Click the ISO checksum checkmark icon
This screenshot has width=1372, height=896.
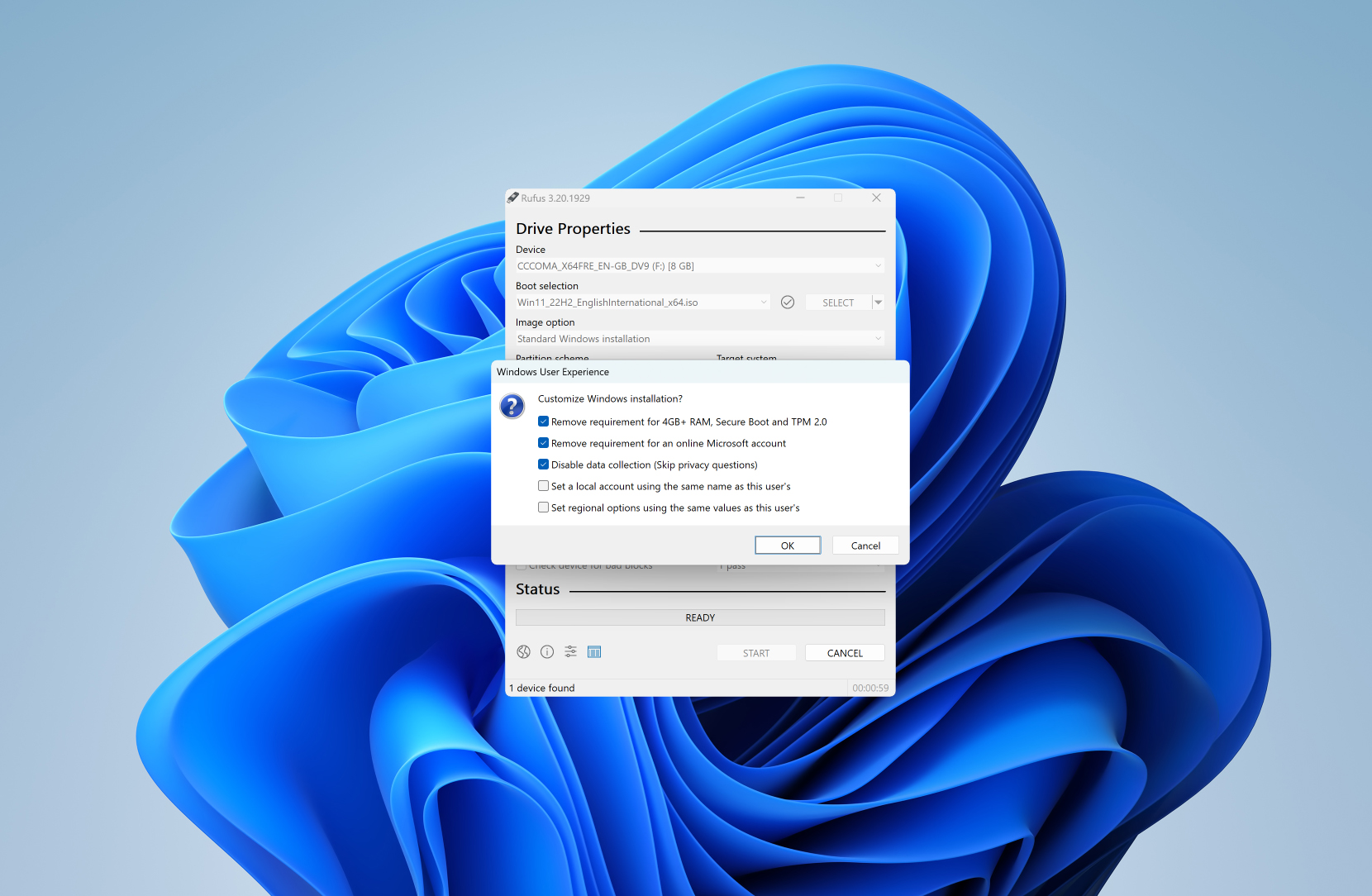coord(788,303)
